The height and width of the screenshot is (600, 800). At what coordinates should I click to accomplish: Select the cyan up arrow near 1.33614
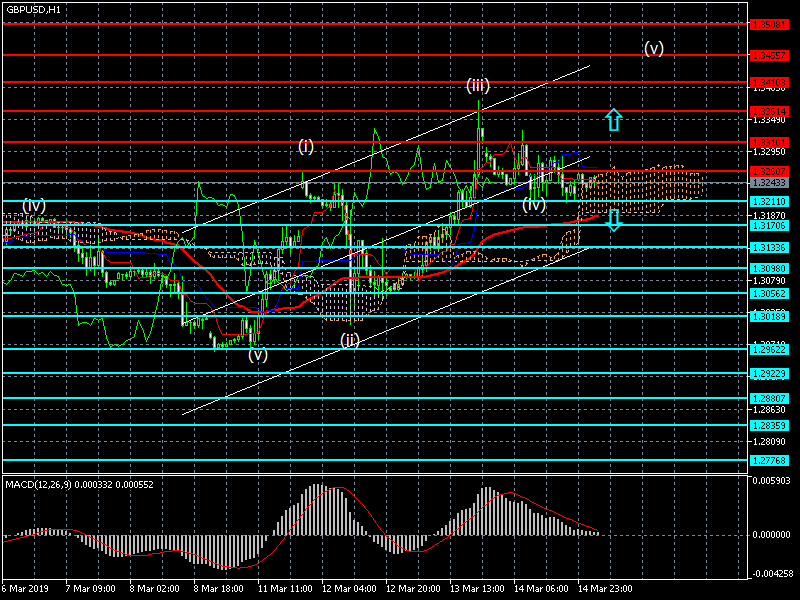[x=614, y=120]
